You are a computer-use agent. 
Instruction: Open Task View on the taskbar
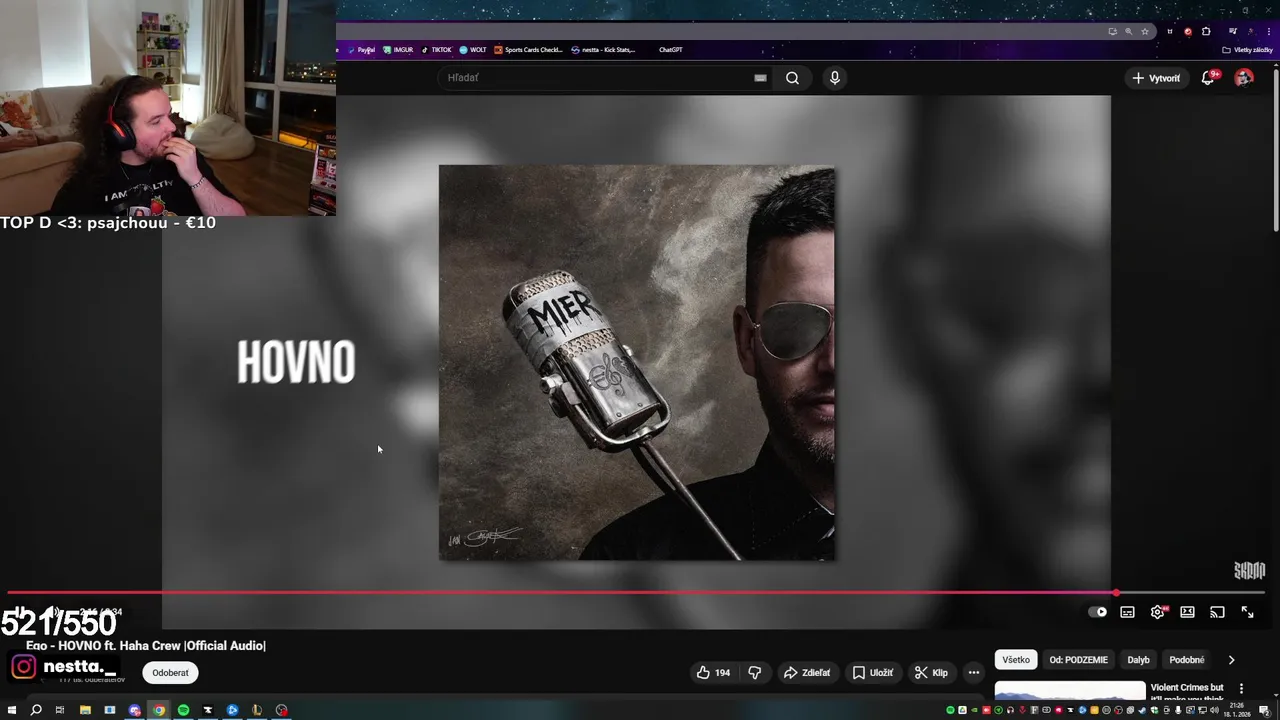pos(60,710)
